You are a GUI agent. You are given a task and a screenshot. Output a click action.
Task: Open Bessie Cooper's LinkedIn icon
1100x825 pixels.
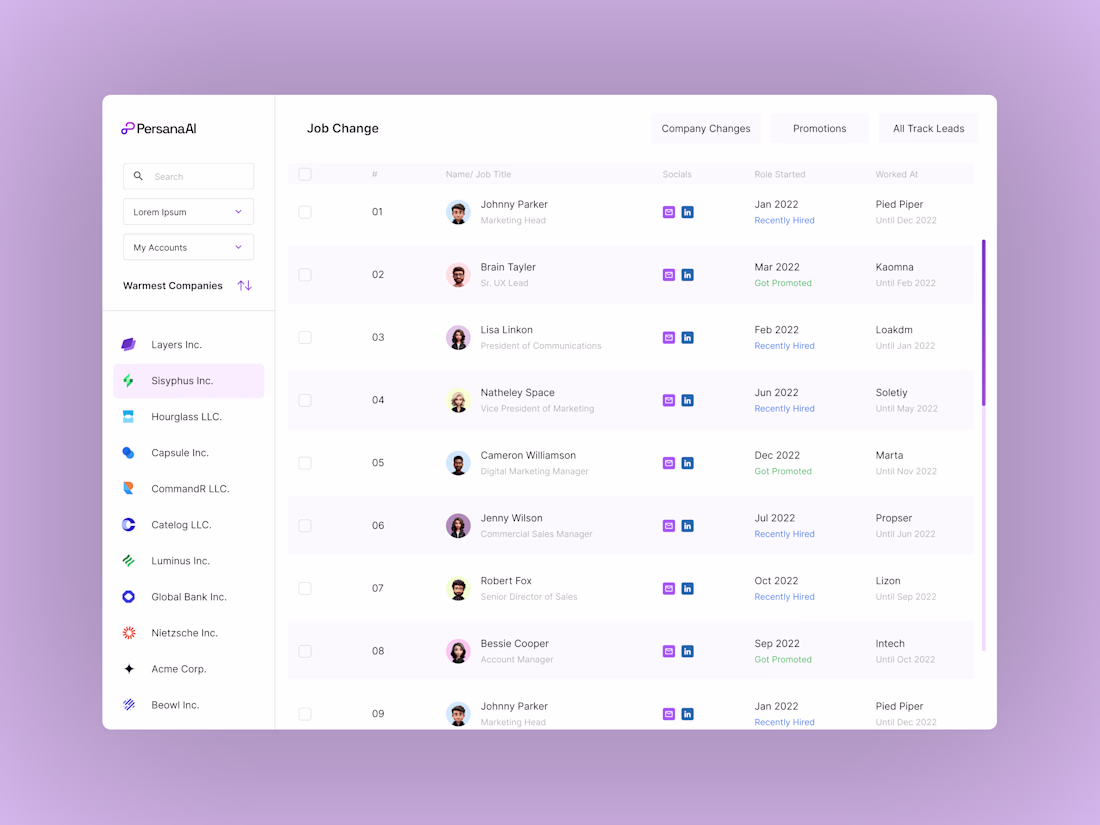coord(688,651)
